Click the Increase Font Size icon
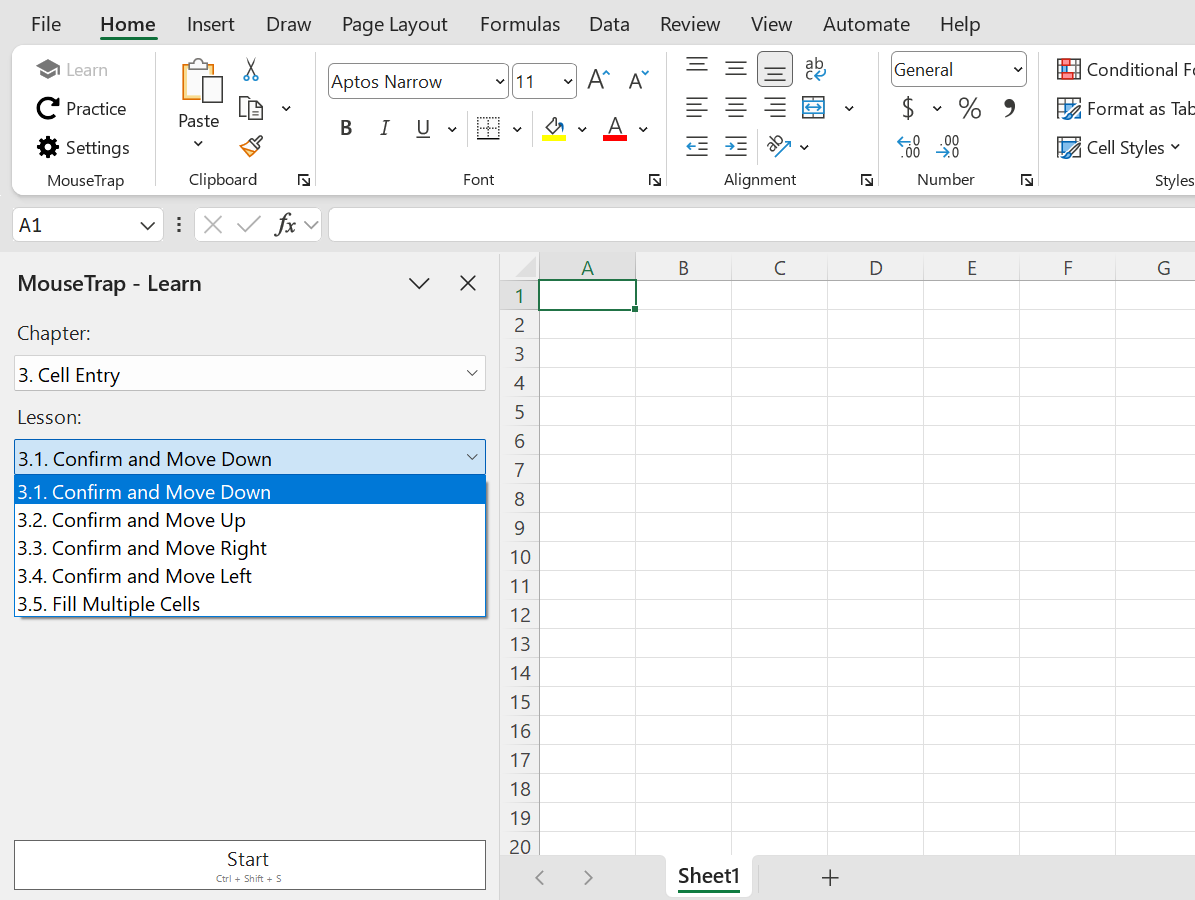1195x900 pixels. point(598,81)
